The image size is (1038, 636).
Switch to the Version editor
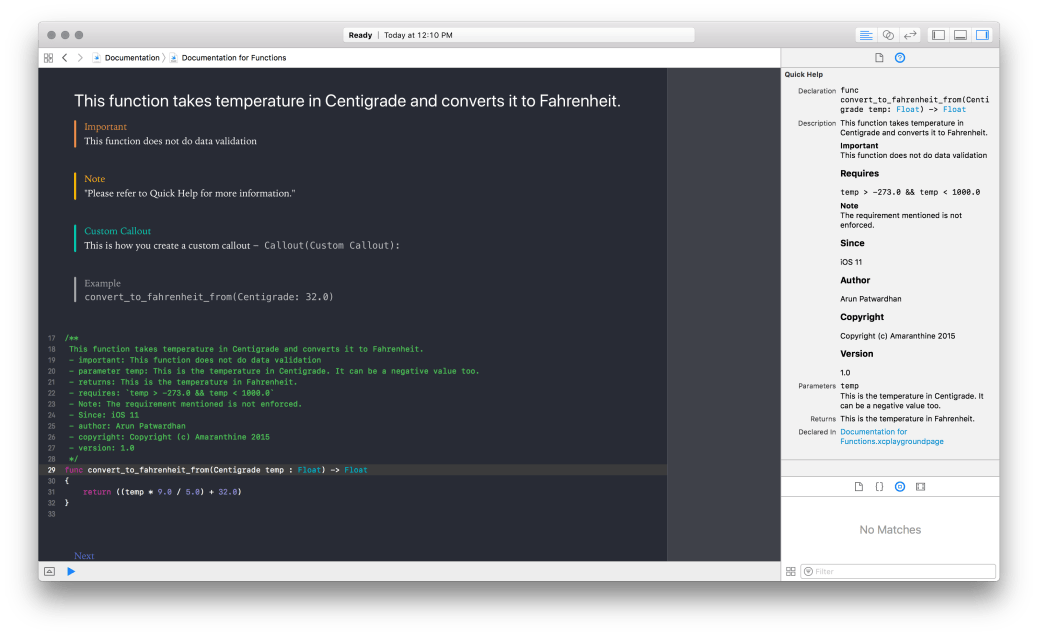coord(909,34)
